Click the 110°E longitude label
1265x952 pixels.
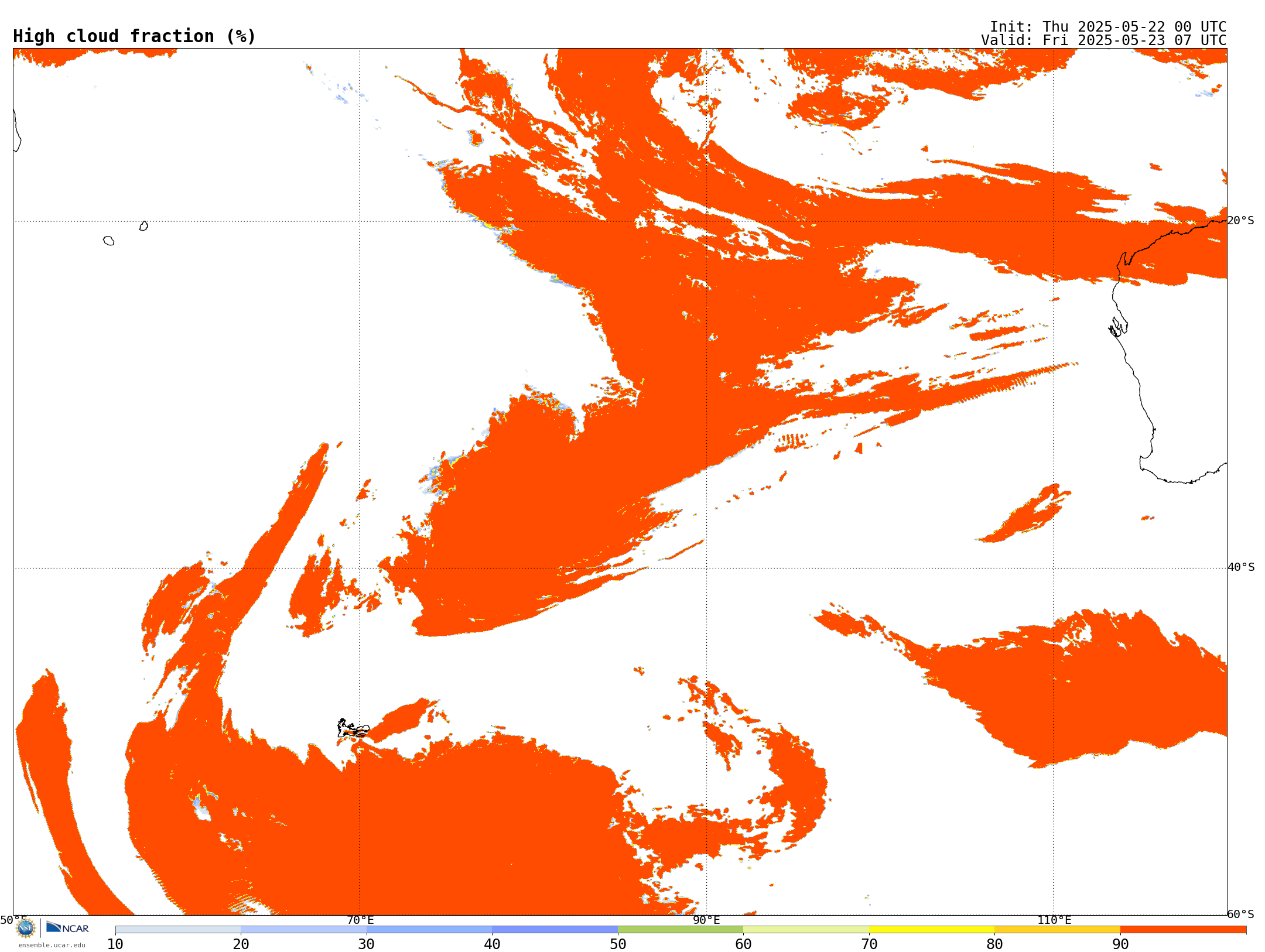click(1054, 920)
